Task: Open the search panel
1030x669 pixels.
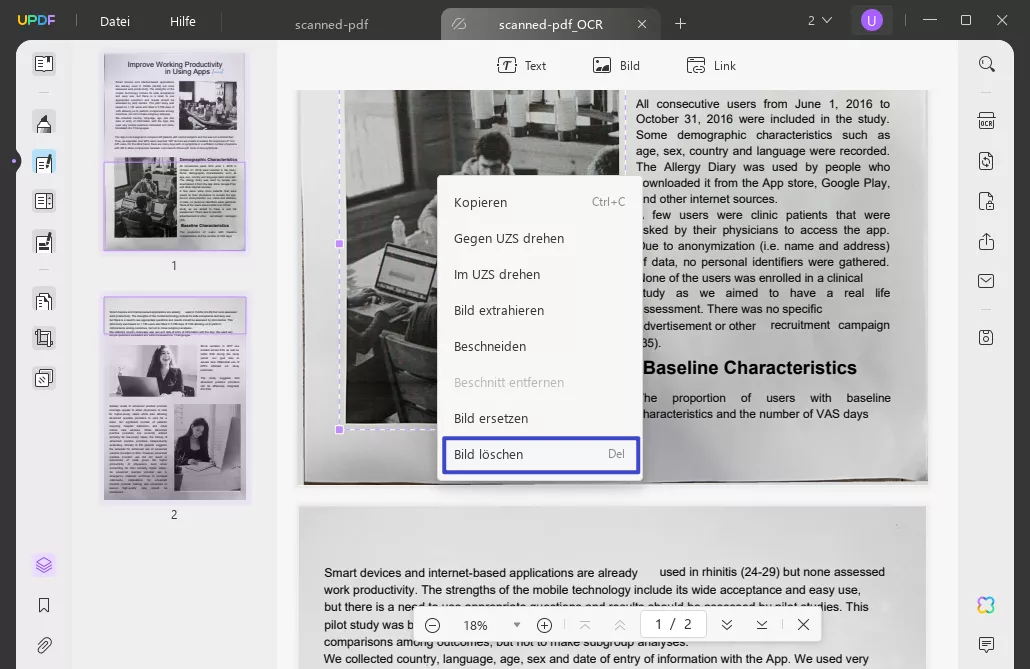Action: tap(987, 63)
